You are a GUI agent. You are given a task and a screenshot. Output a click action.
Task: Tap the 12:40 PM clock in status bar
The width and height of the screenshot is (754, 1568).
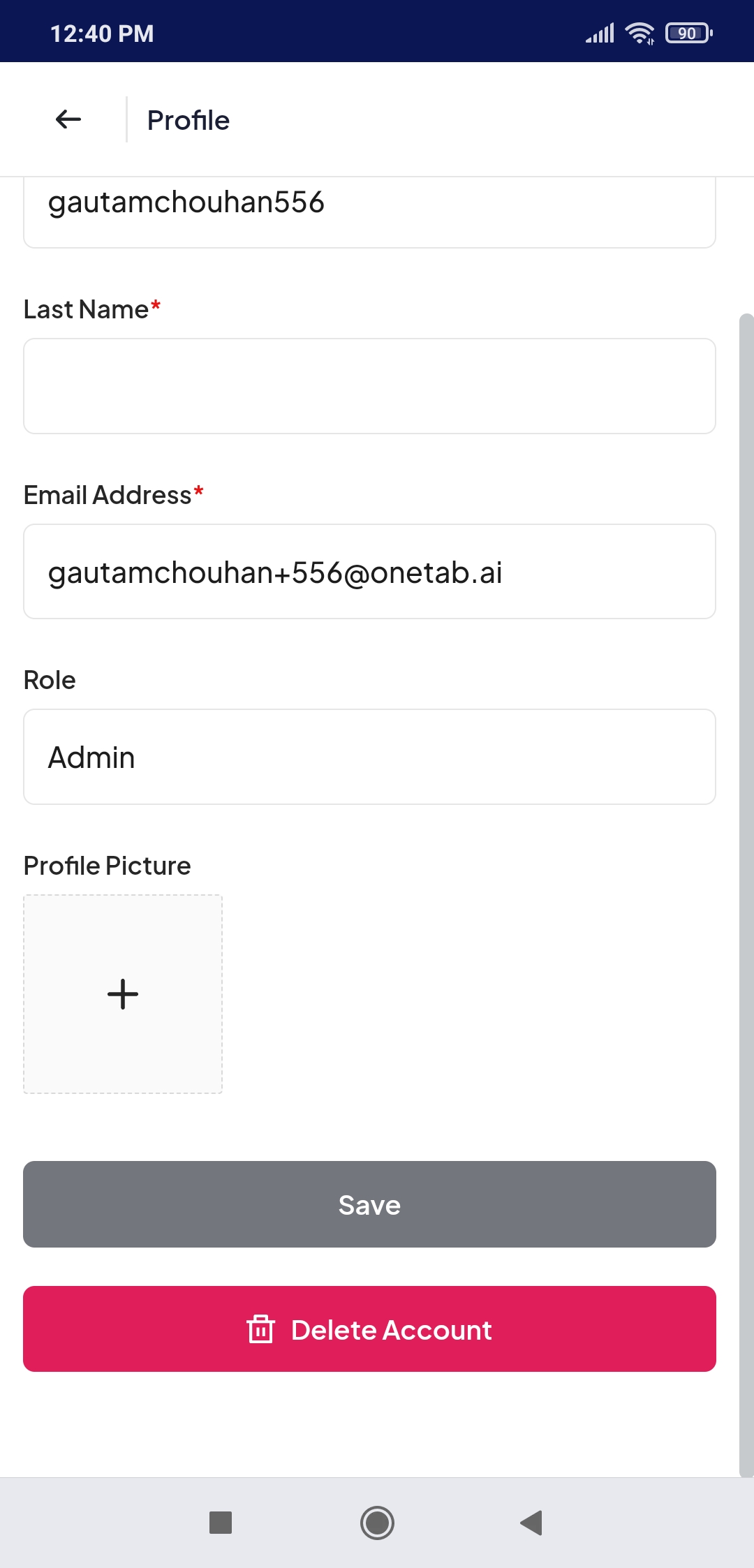pyautogui.click(x=102, y=34)
